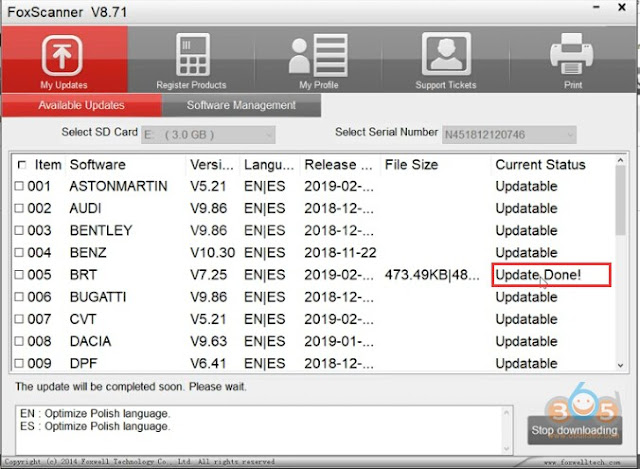Select the BENTLEY software name
Viewport: 640px width, 469px height.
101,230
